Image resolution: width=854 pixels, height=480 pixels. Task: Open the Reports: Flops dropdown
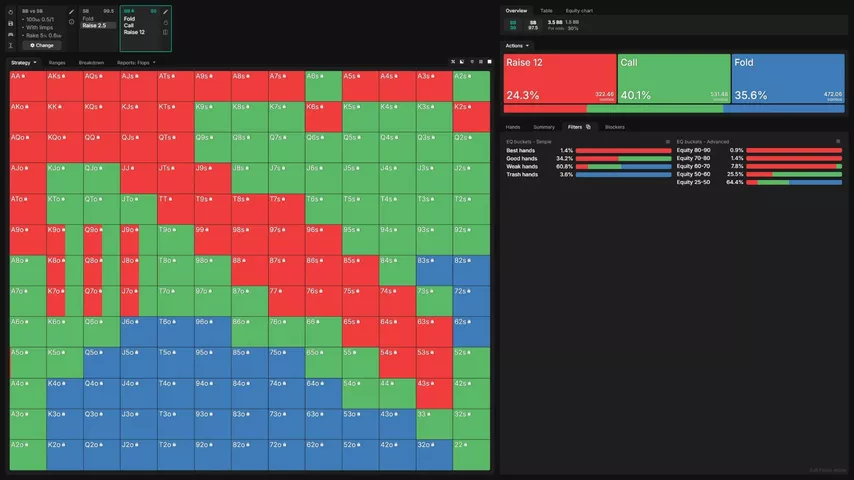pos(136,62)
